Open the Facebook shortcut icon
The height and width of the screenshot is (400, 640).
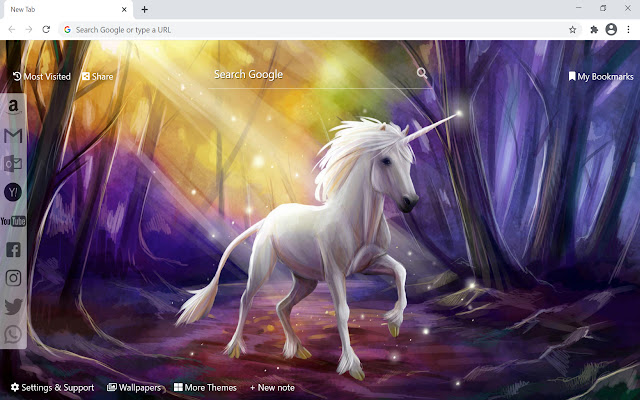click(x=13, y=249)
